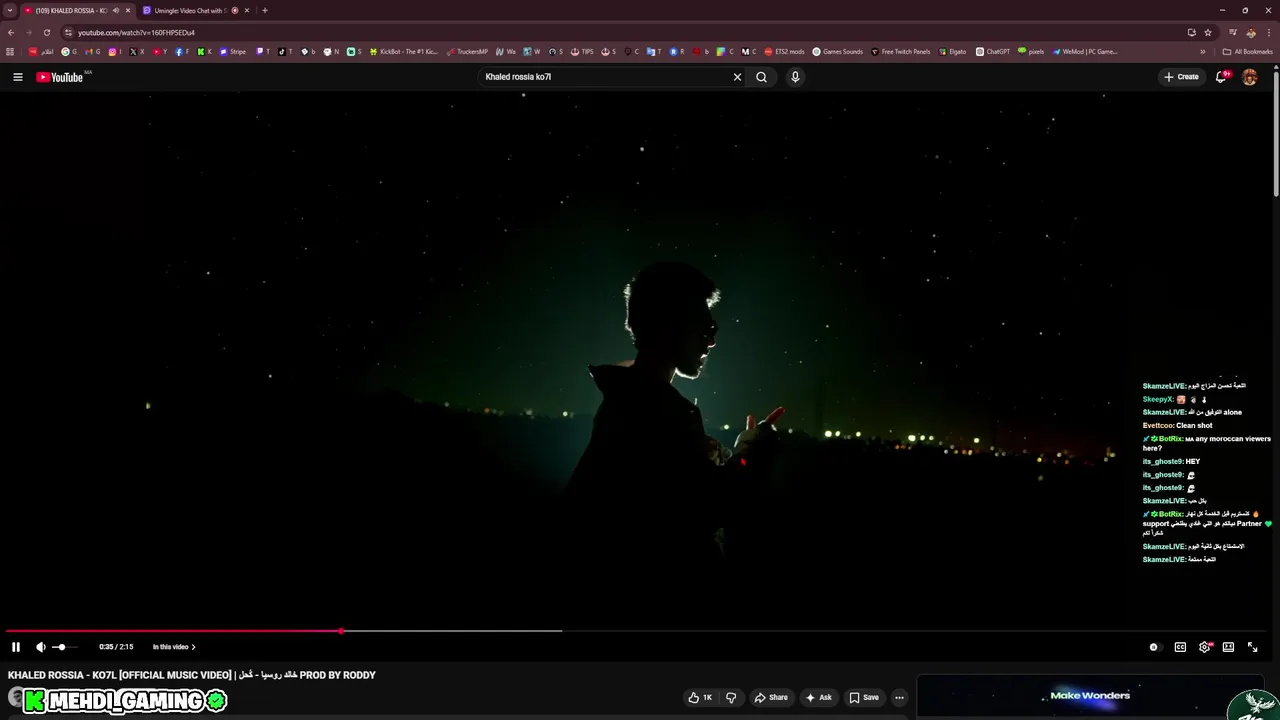Open the player settings gear
The height and width of the screenshot is (720, 1280).
click(1204, 647)
